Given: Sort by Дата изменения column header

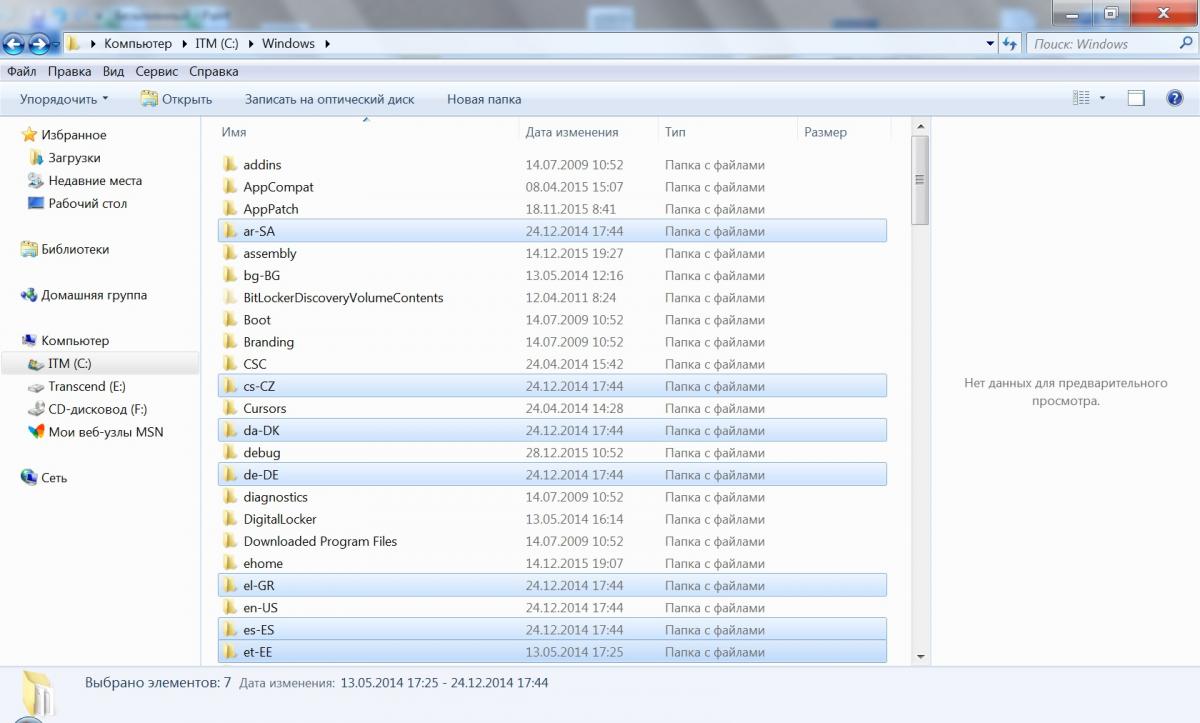Looking at the screenshot, I should pos(572,132).
